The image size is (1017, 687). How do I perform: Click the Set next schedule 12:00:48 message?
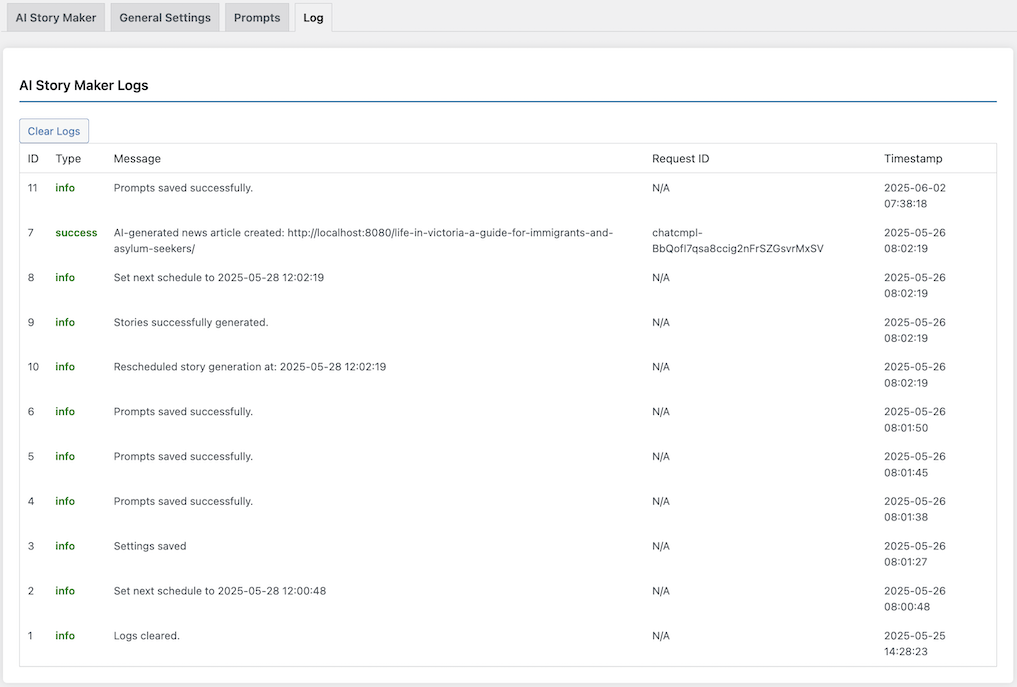[x=220, y=591]
